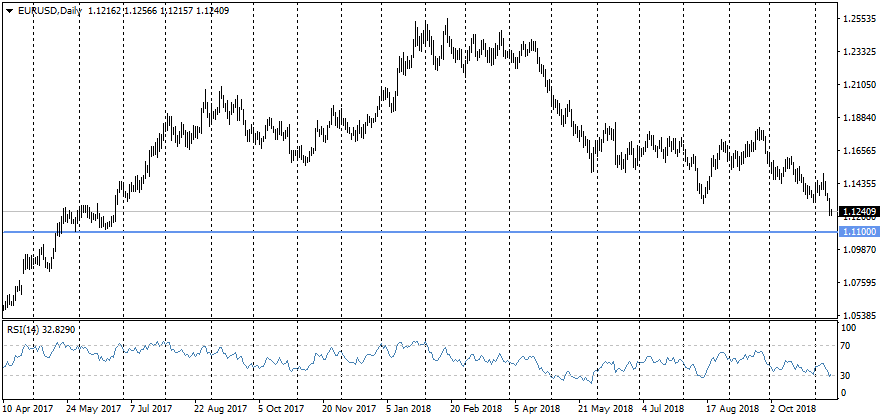Screen dimensions: 880x420
Task: Click the blue 1.11000 price tag
Action: (859, 231)
